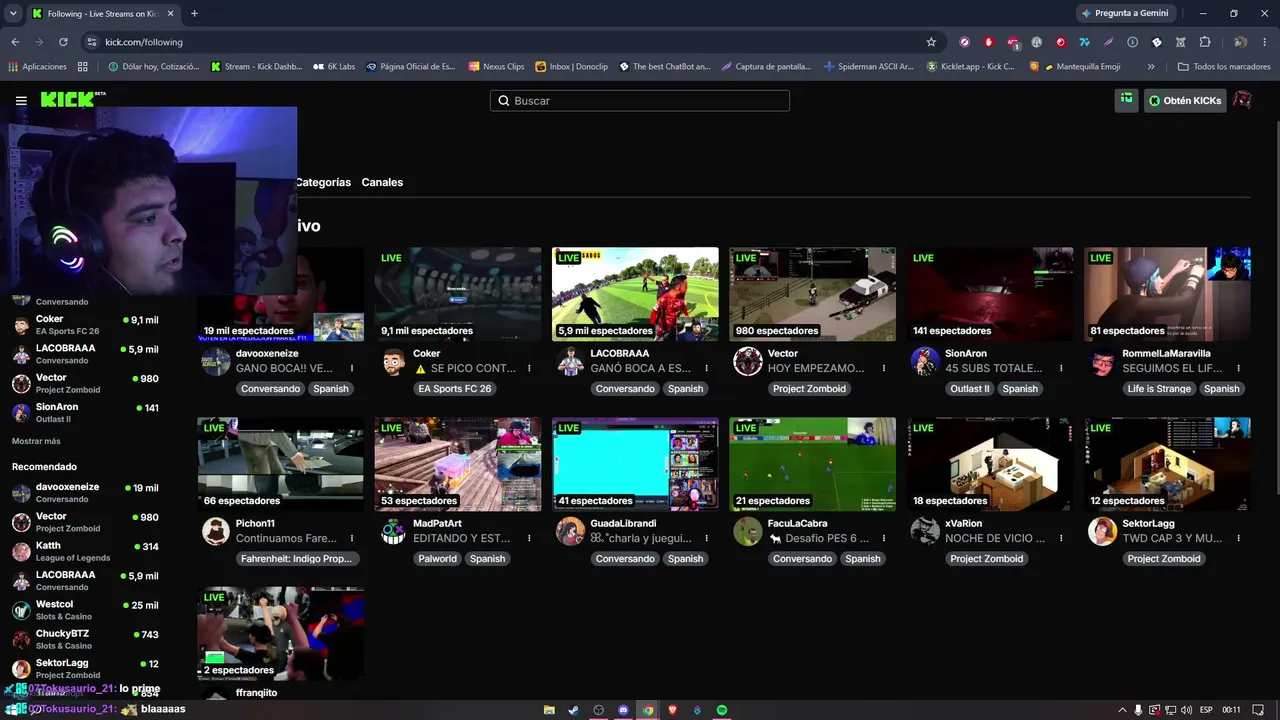Open the Kick hamburger sidebar menu
Viewport: 1280px width, 720px height.
21,101
